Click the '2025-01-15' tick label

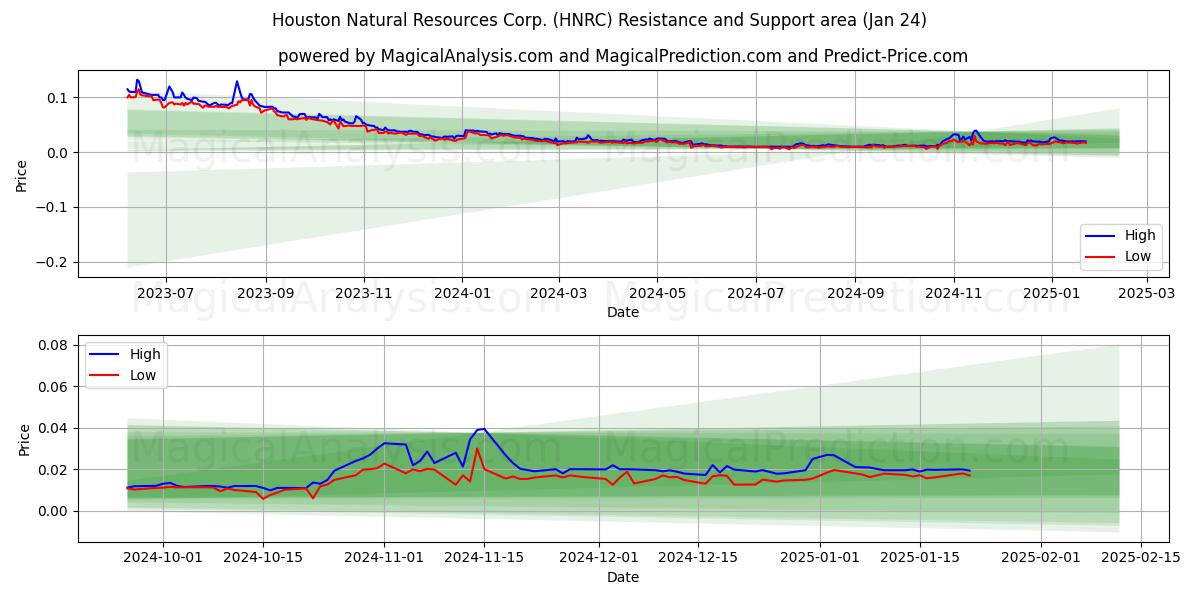[920, 559]
